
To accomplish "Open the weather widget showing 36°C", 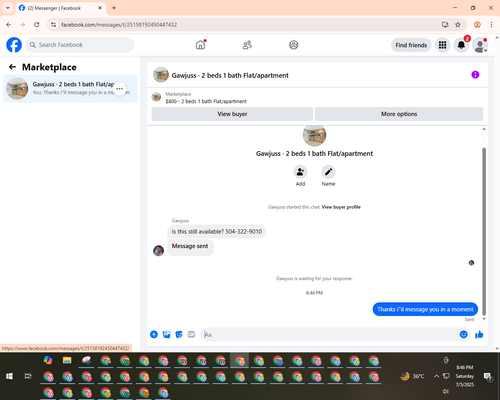I will click(x=413, y=376).
